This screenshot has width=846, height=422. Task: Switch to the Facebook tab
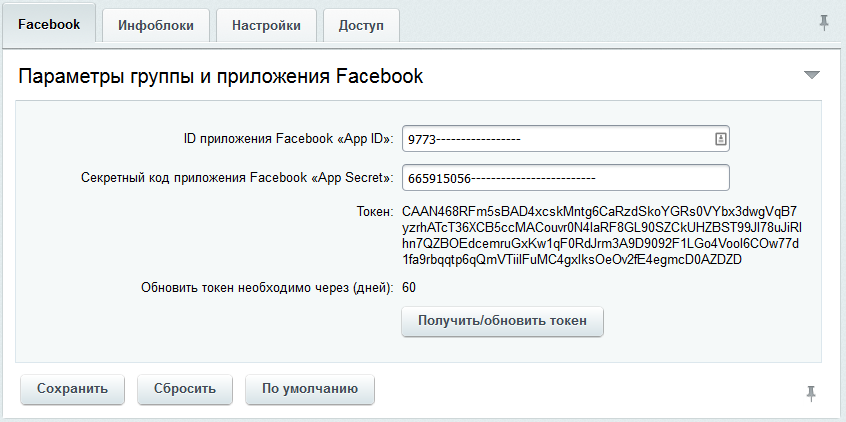pos(49,24)
